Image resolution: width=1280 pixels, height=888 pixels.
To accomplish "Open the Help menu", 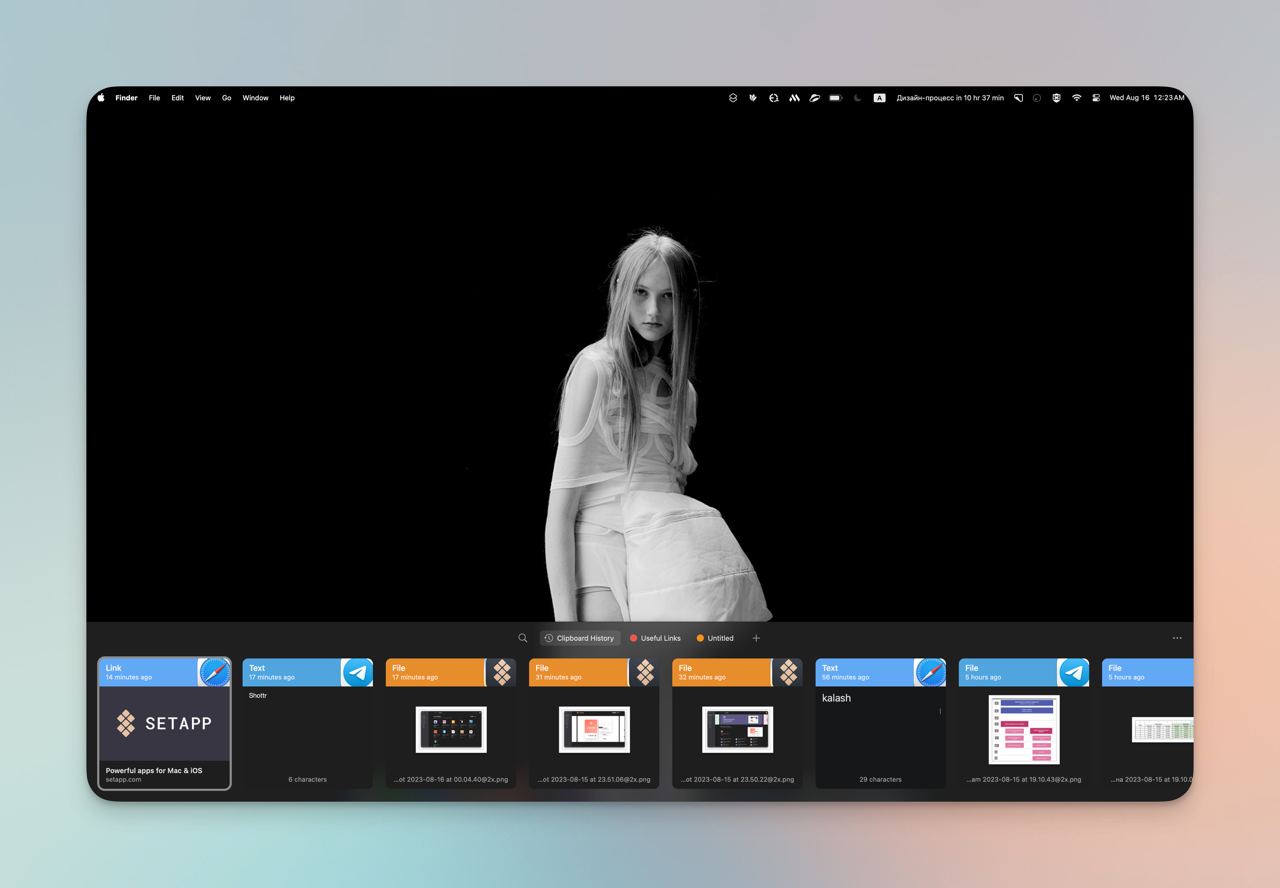I will pos(287,98).
